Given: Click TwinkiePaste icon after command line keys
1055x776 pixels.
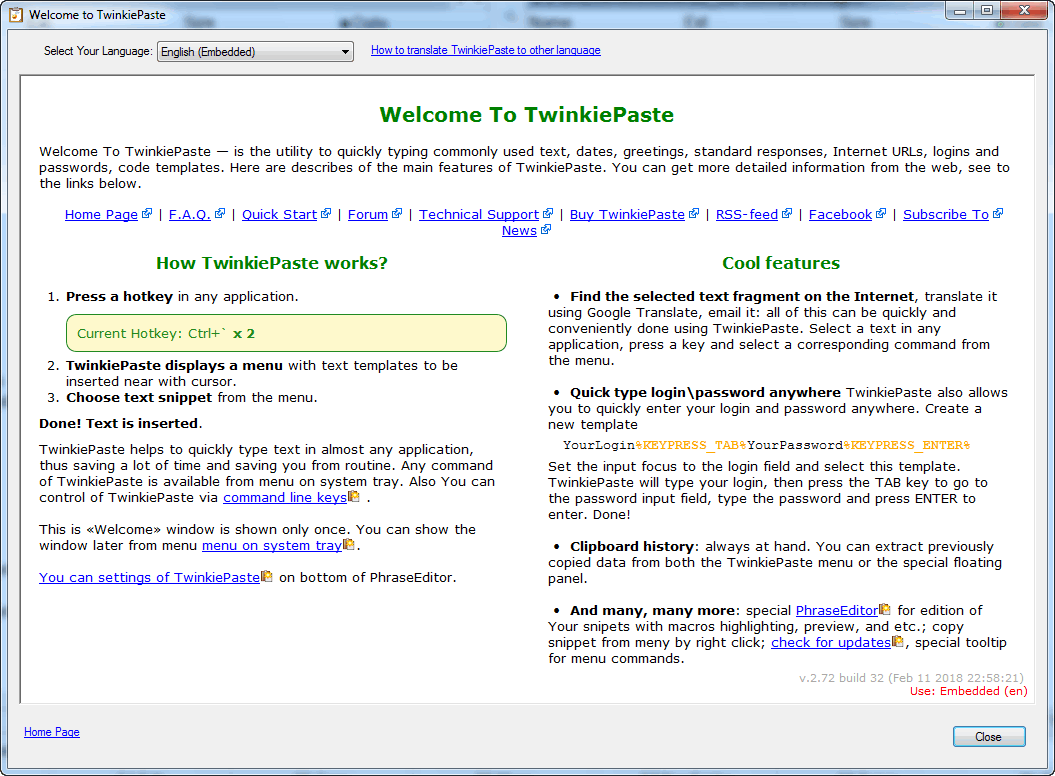Looking at the screenshot, I should tap(354, 496).
